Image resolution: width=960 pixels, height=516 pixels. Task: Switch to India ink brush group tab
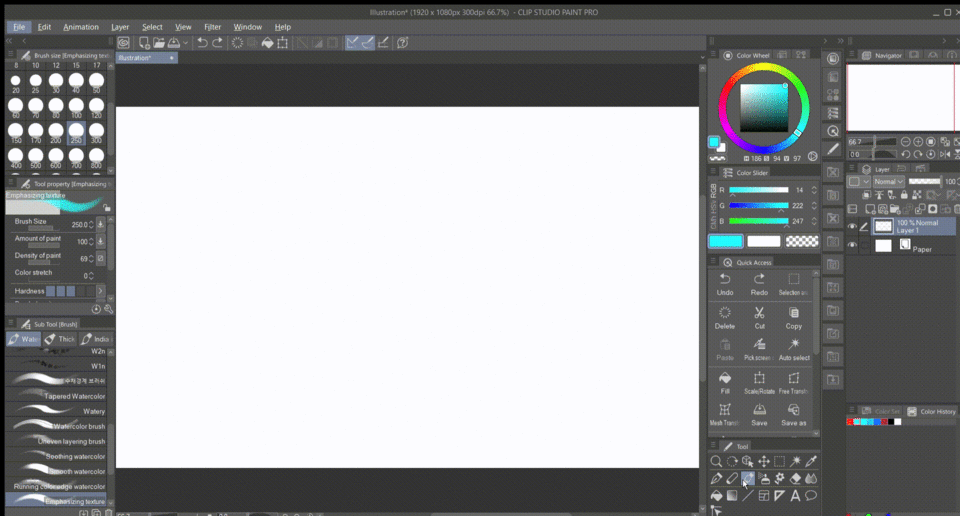tap(96, 339)
